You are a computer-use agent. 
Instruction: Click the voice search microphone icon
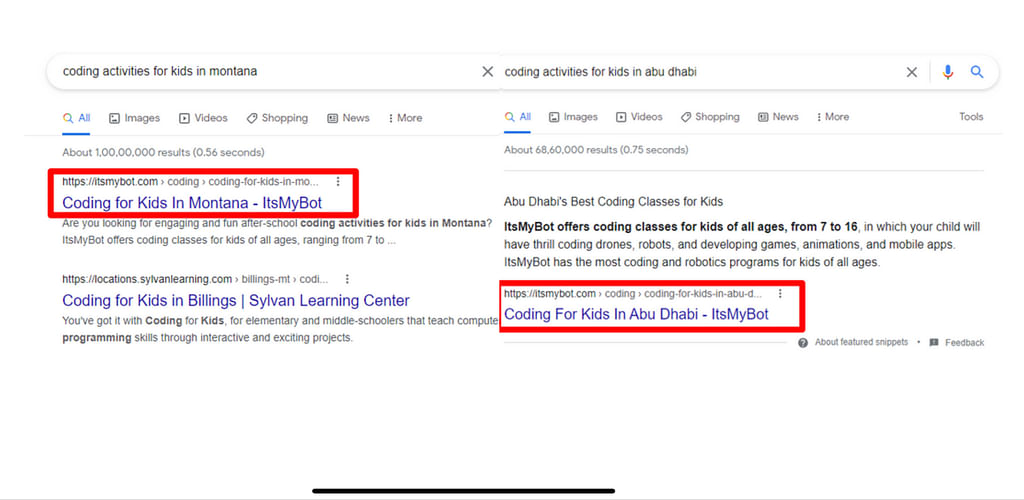[x=948, y=72]
